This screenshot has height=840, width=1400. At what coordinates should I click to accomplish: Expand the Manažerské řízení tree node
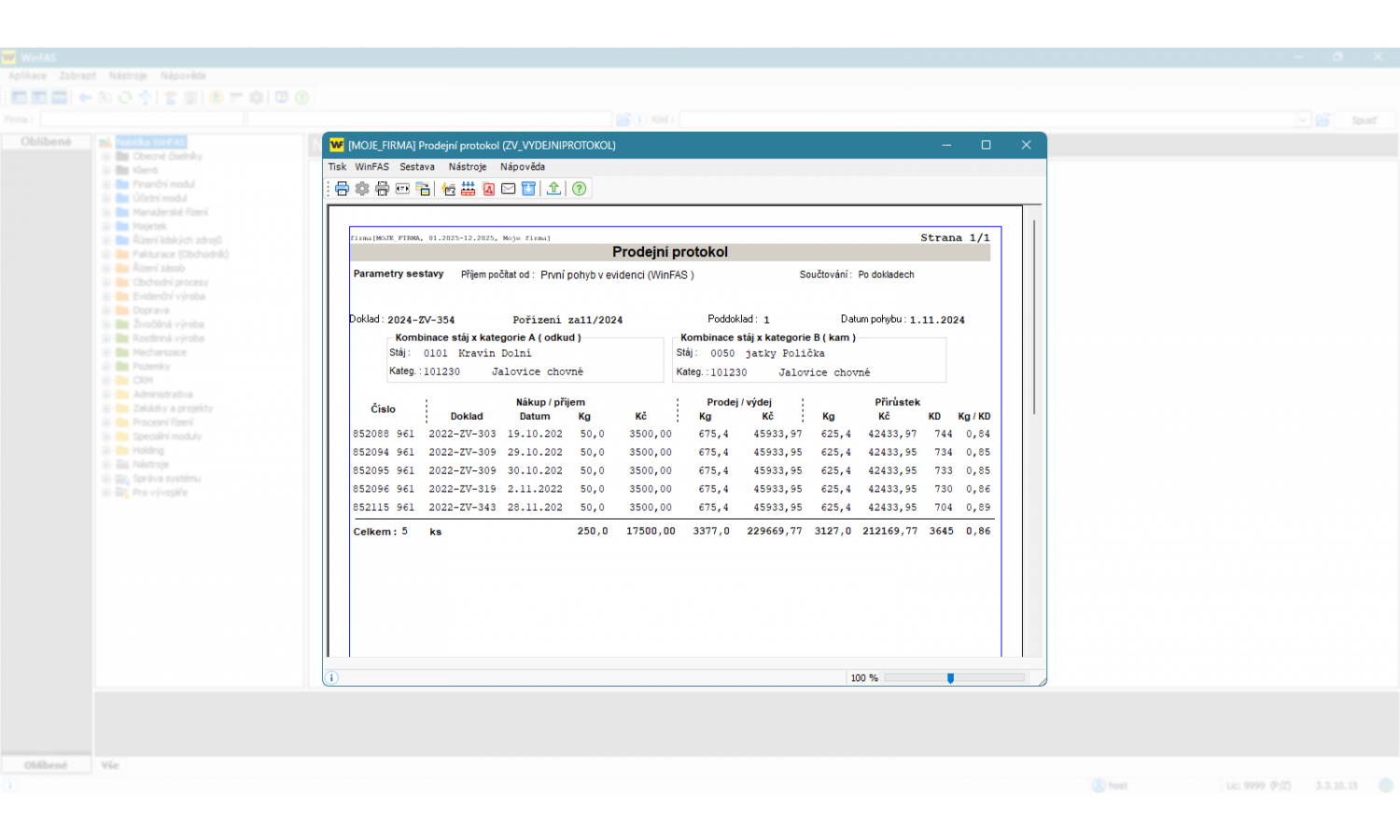(106, 212)
